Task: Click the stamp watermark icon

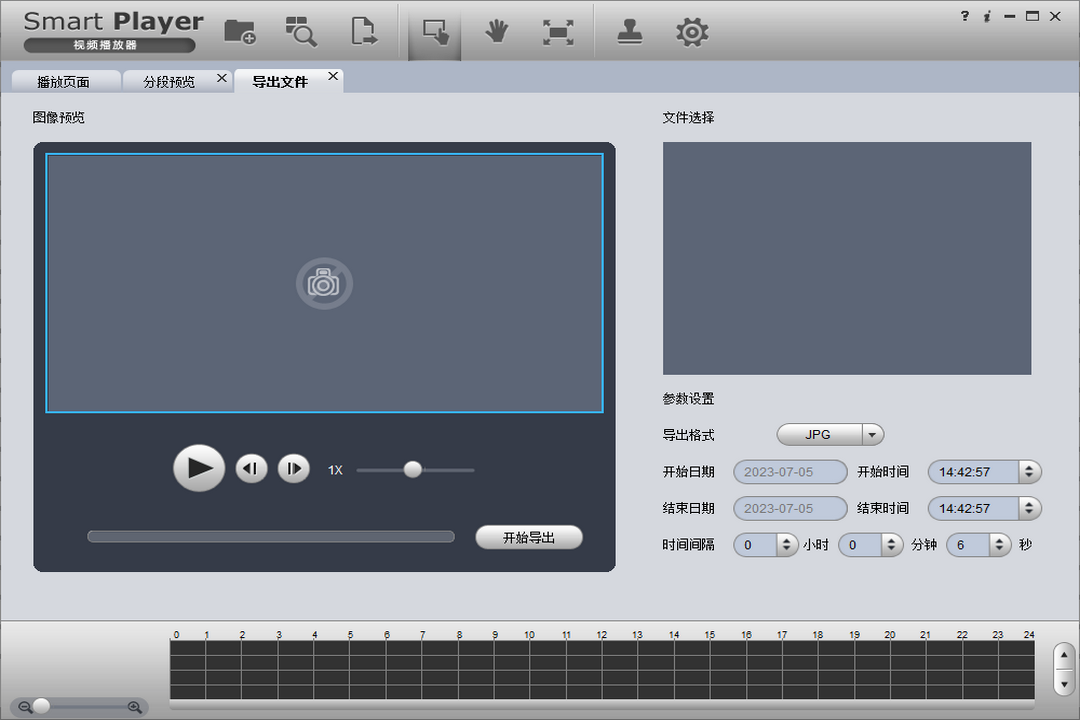Action: pos(629,32)
